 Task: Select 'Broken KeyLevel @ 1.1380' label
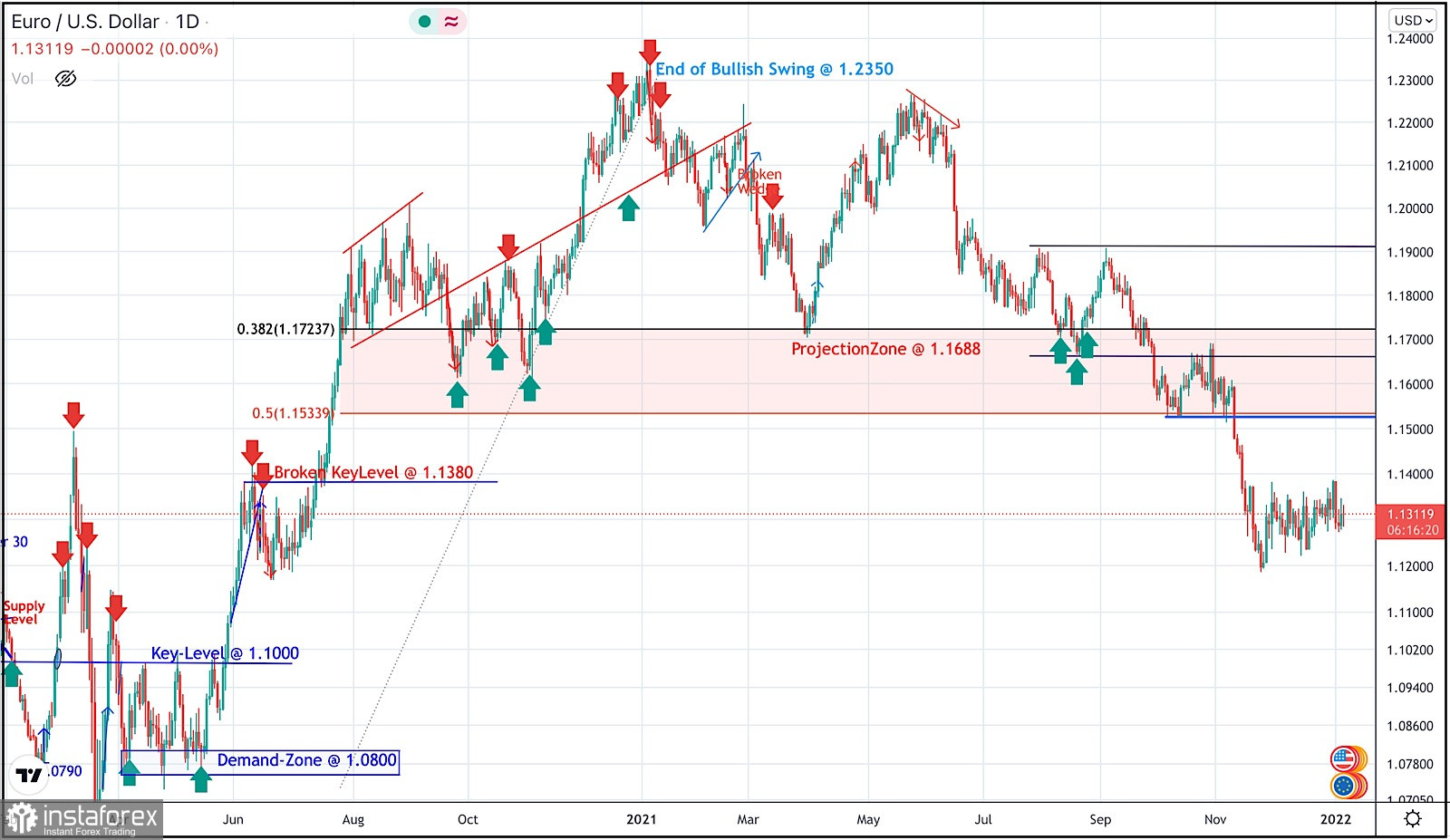pos(373,472)
